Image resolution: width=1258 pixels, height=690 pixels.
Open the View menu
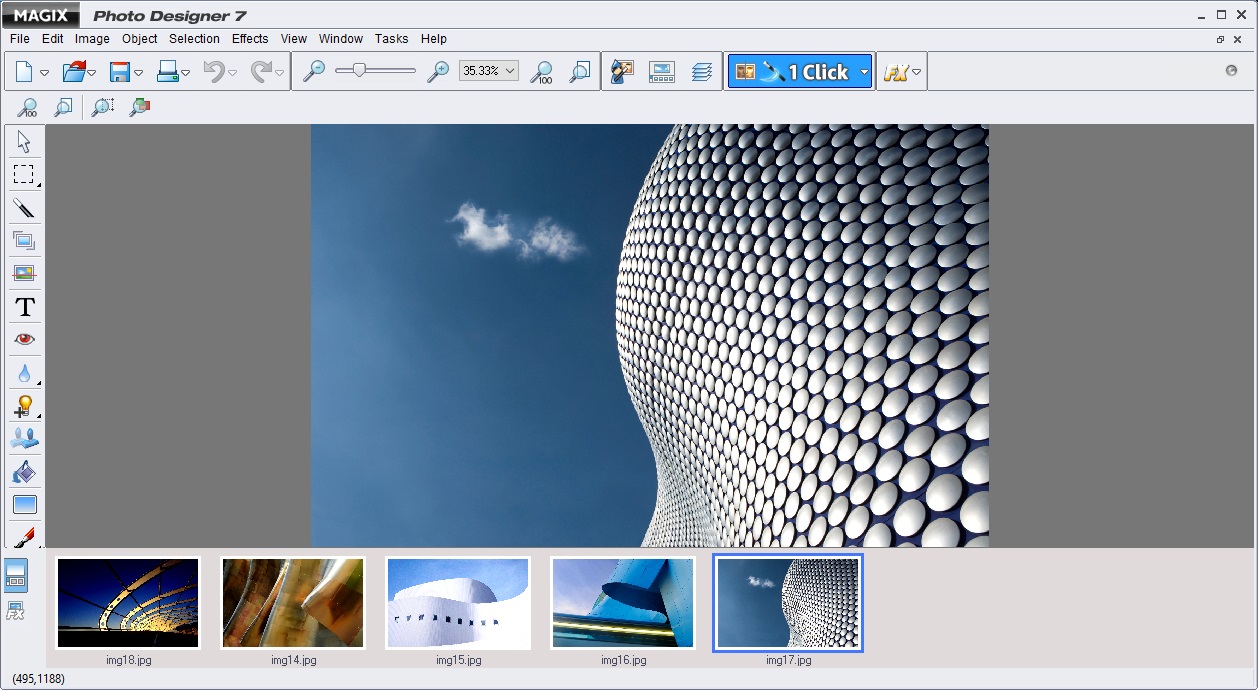[294, 39]
